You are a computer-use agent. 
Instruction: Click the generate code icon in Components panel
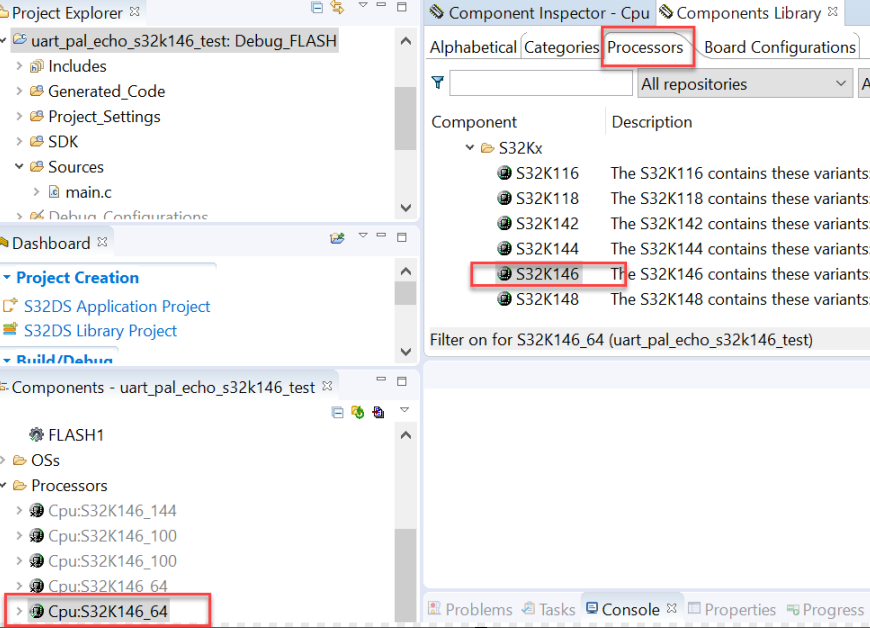(377, 413)
